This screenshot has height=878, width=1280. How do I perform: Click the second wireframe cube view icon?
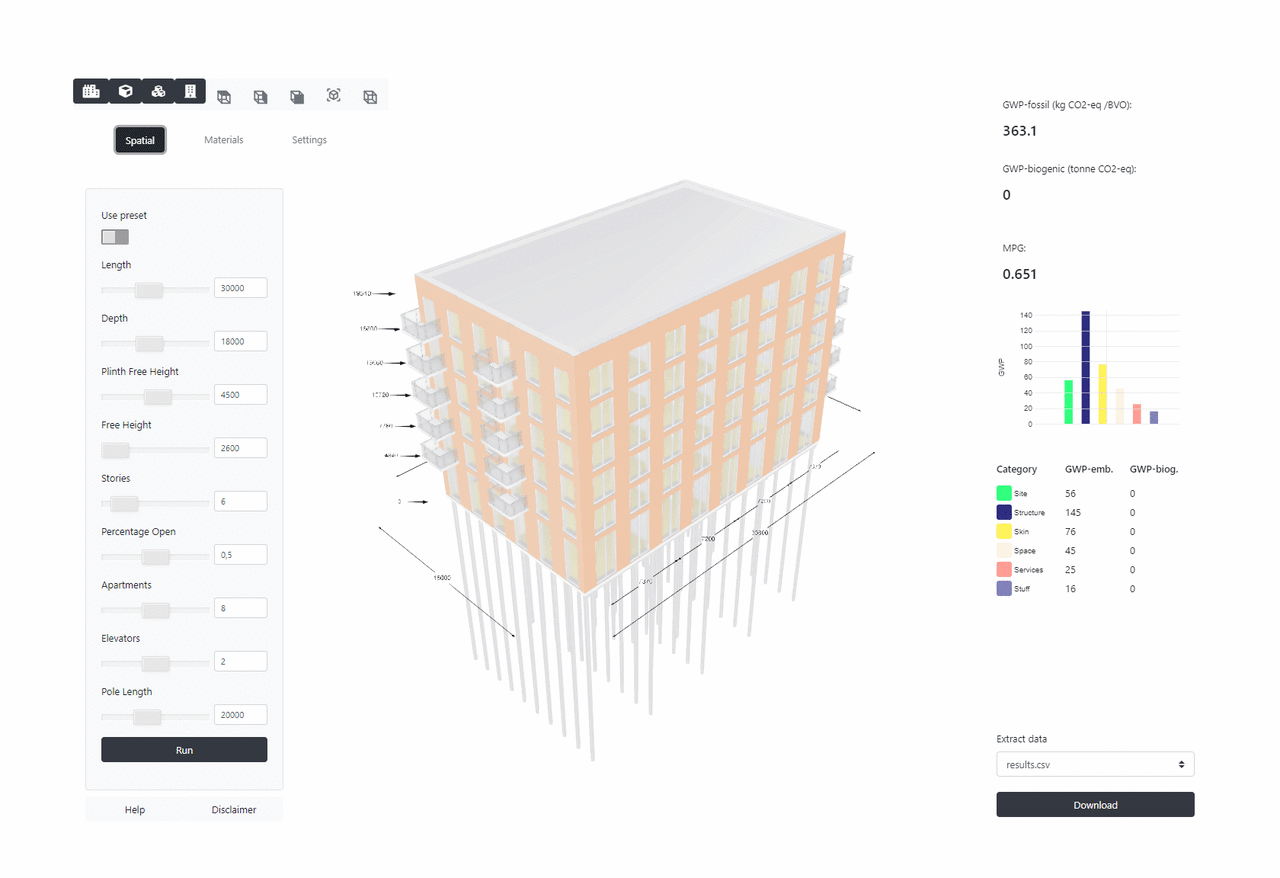(260, 97)
